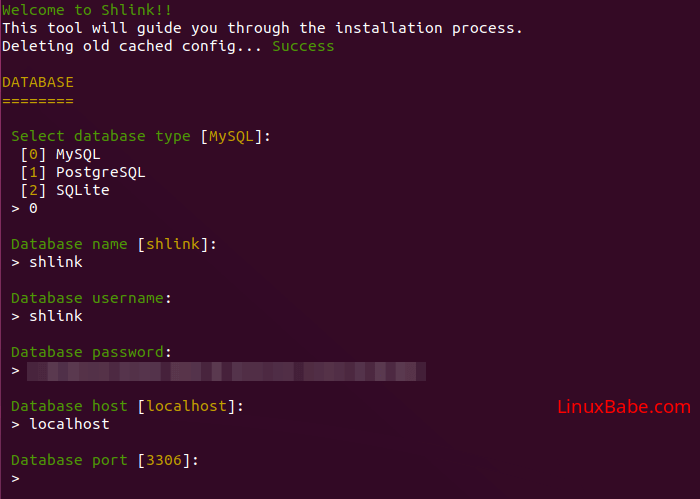Pick the [2] SQLite option line
Screen dimensions: 700x499
(x=64, y=191)
